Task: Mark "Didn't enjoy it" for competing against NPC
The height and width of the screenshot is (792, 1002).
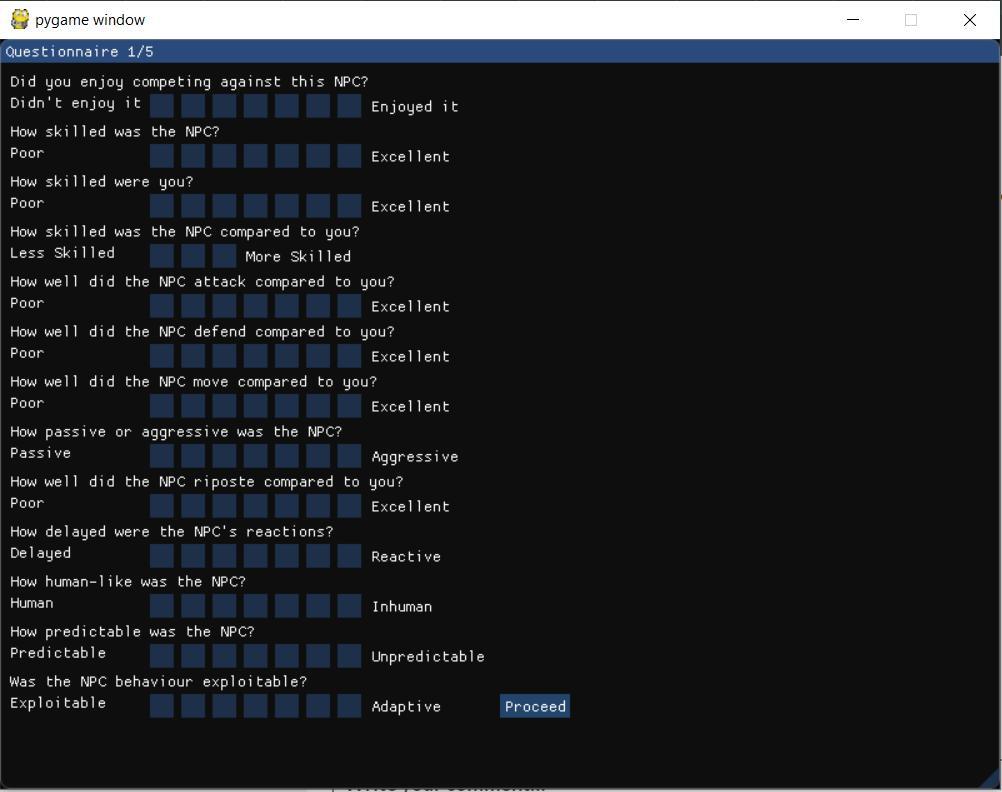Action: pyautogui.click(x=161, y=104)
